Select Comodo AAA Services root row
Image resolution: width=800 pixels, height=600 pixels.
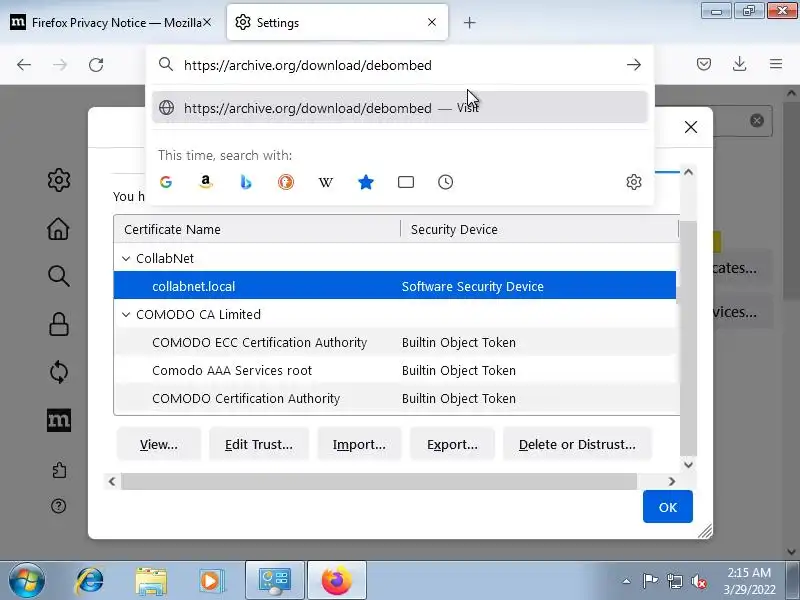[397, 370]
